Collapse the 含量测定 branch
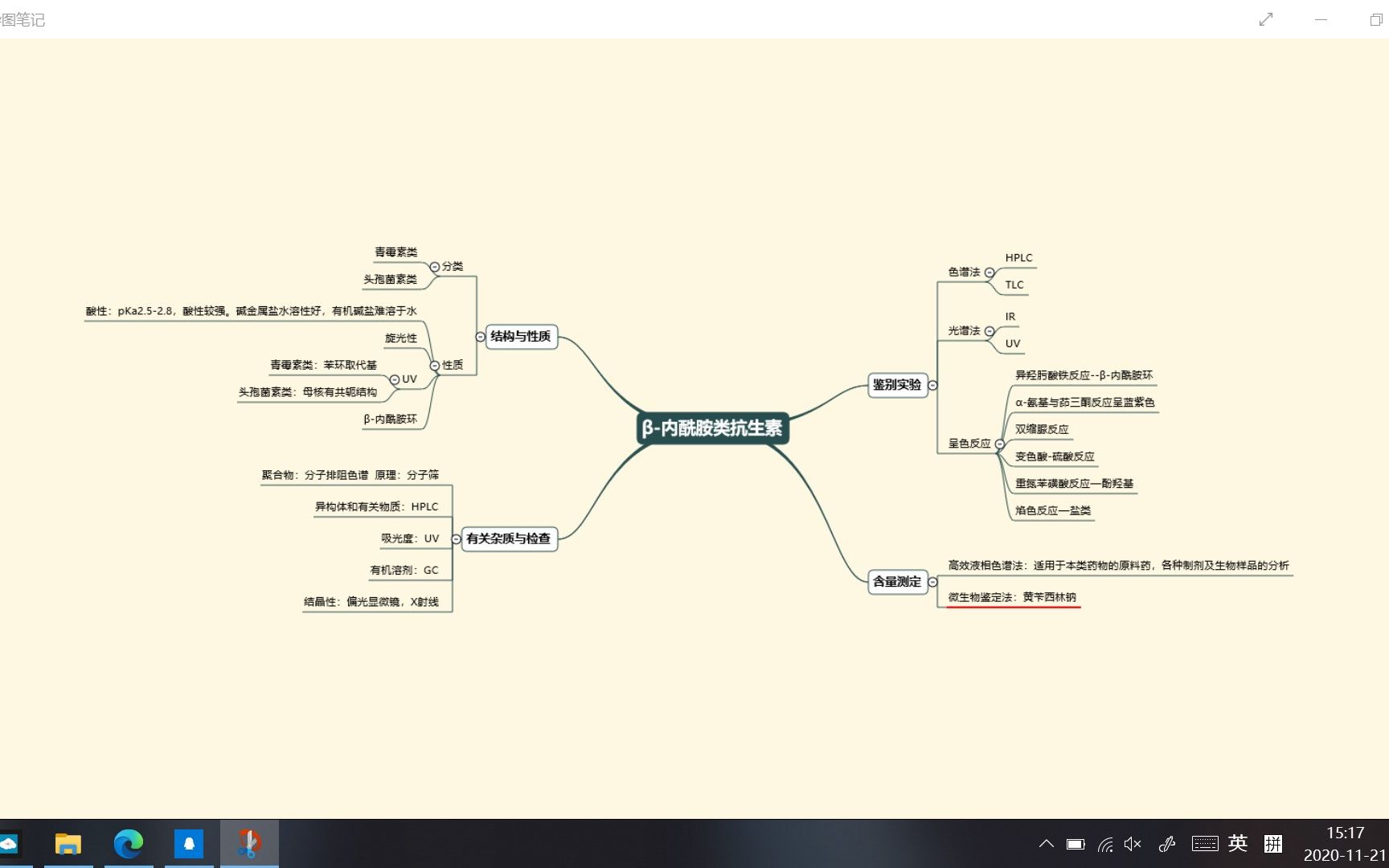The width and height of the screenshot is (1389, 868). point(932,582)
